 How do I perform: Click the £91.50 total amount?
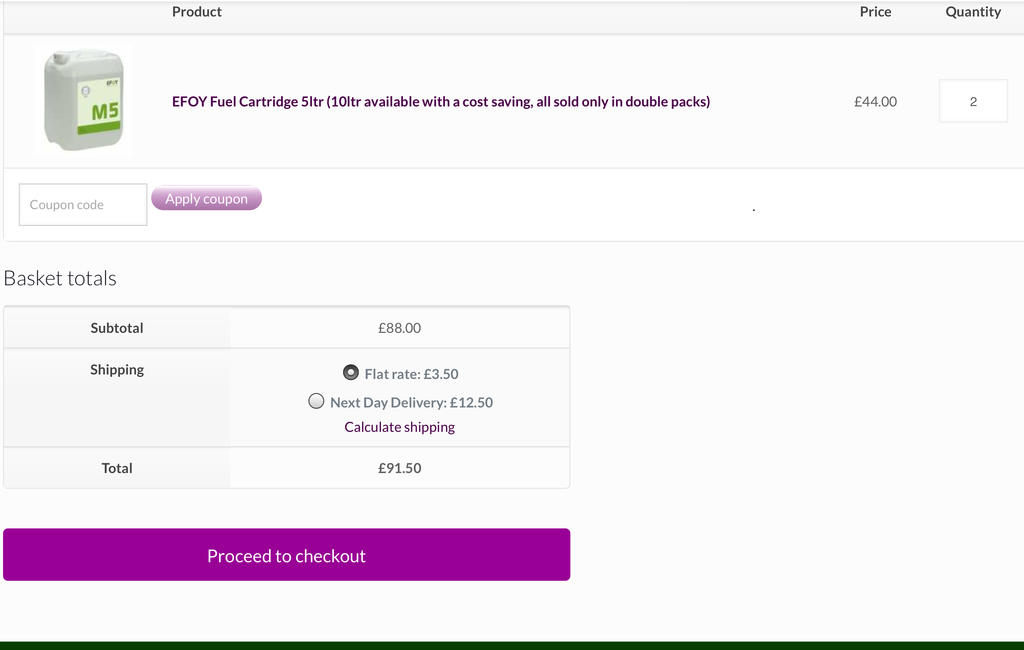click(x=399, y=468)
